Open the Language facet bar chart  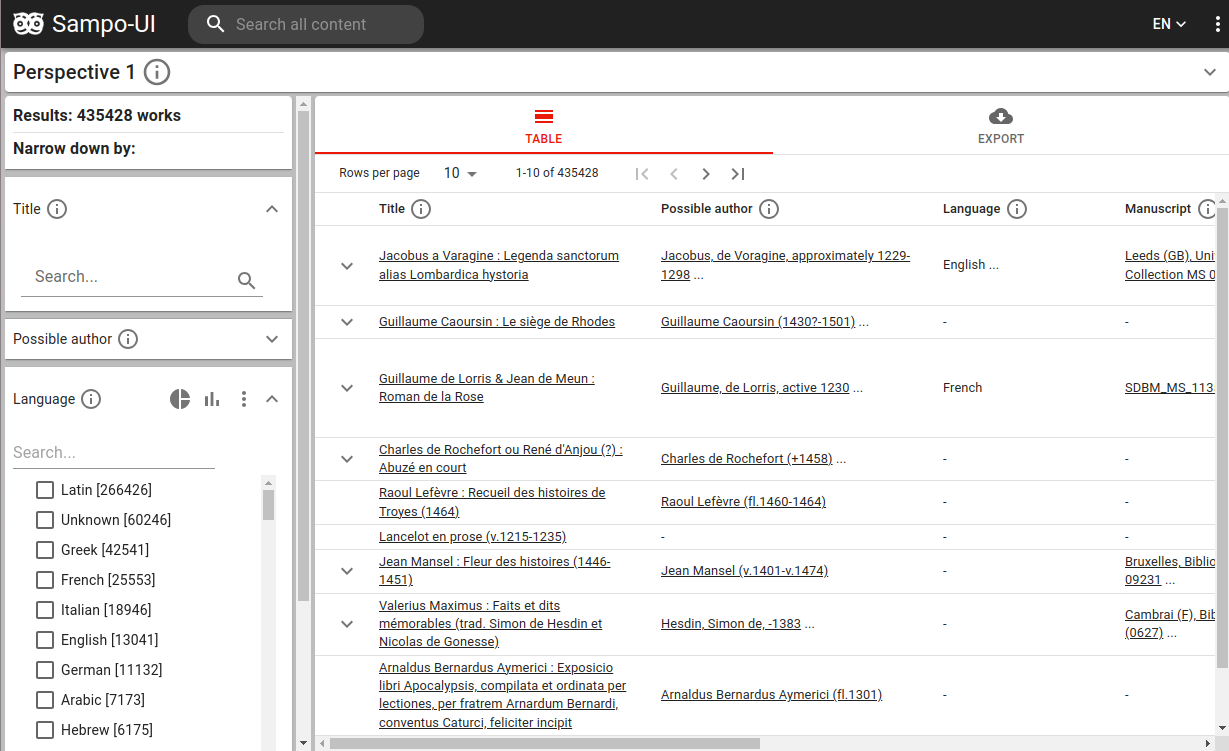(212, 399)
